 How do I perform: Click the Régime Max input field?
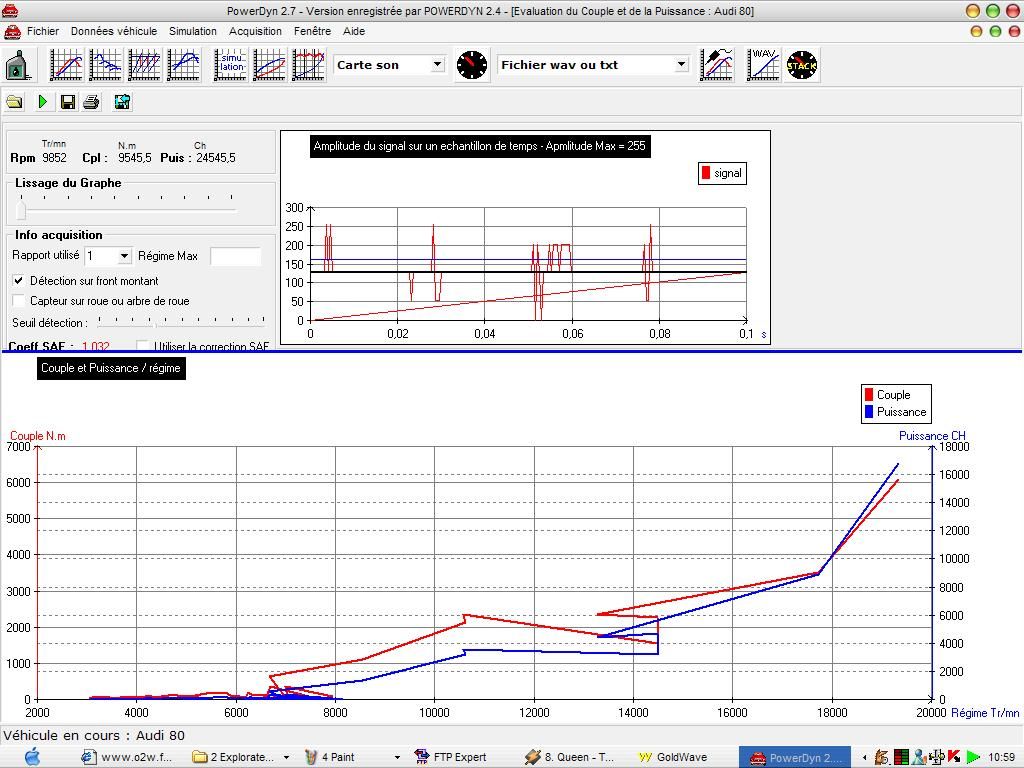pyautogui.click(x=236, y=257)
